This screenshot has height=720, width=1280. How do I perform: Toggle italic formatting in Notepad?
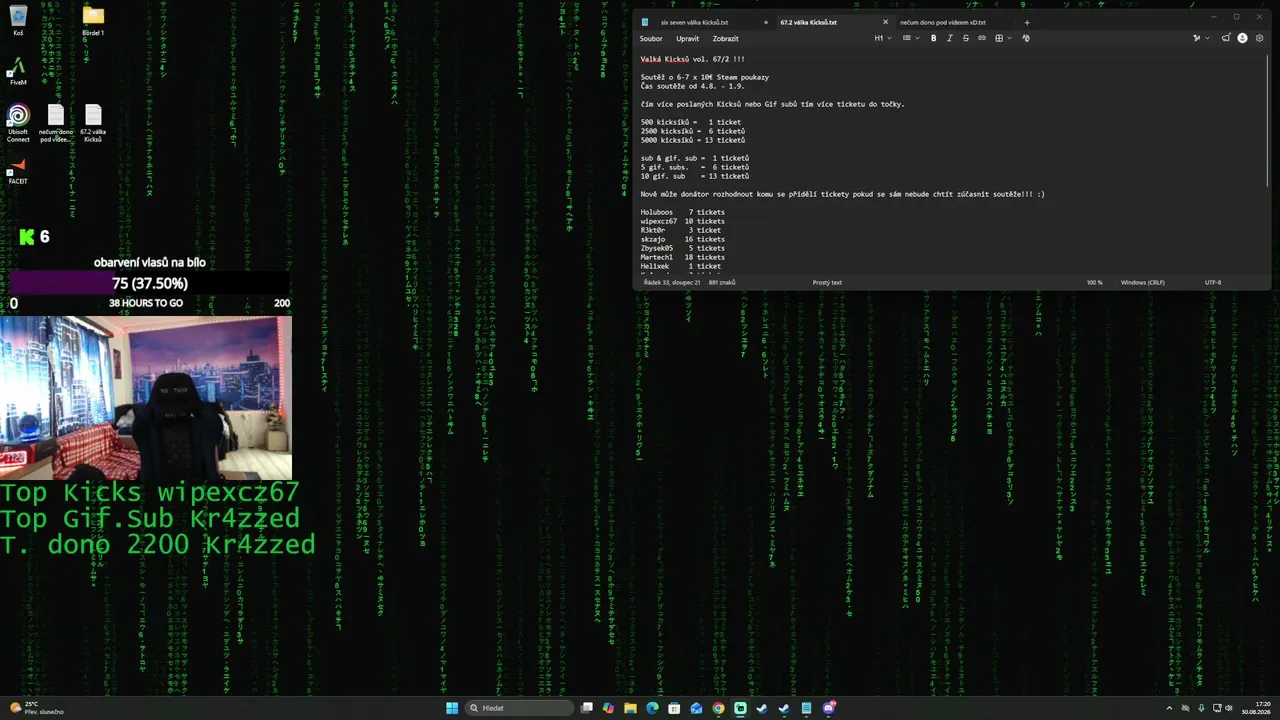[950, 38]
